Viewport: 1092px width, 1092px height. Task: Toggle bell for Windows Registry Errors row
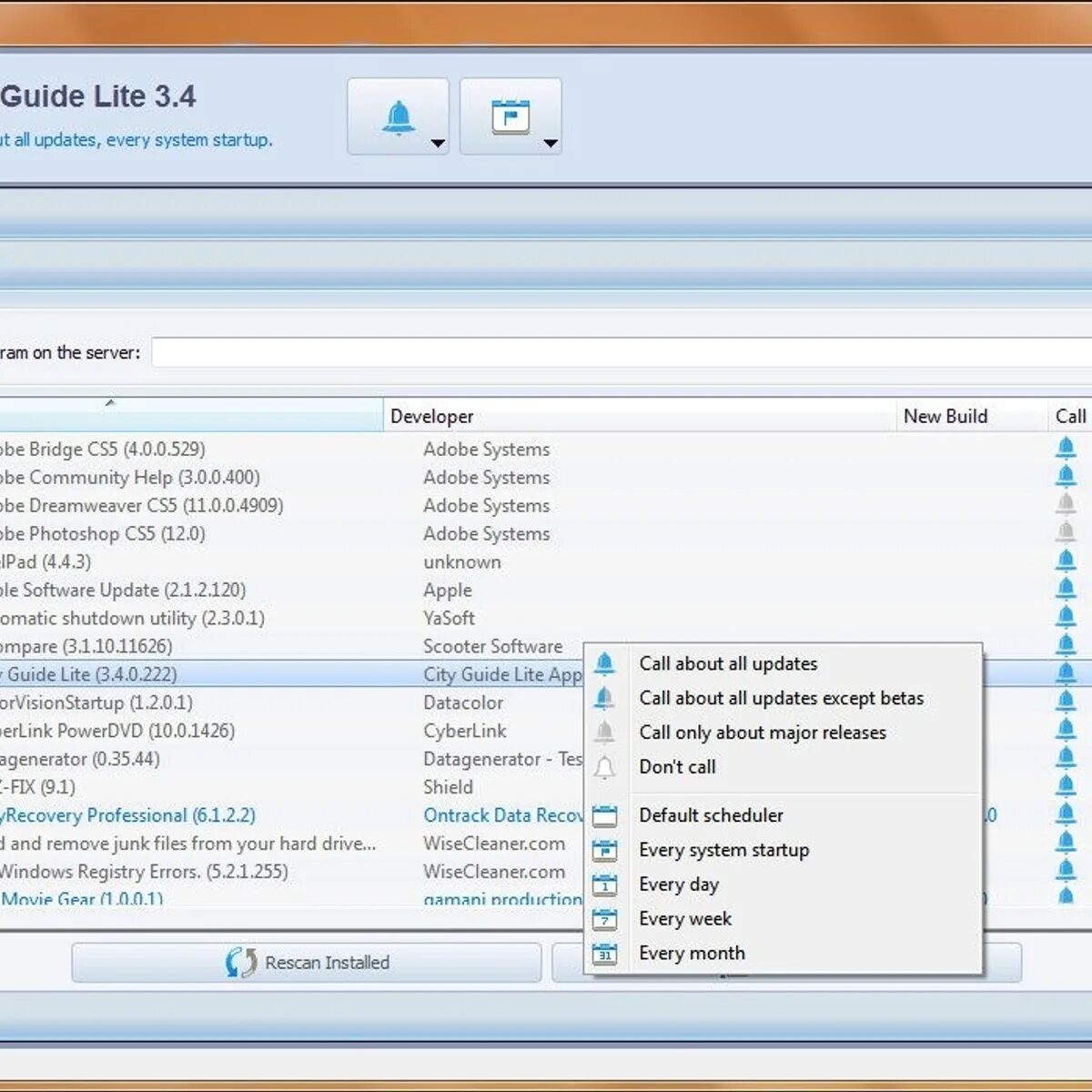pyautogui.click(x=1066, y=871)
